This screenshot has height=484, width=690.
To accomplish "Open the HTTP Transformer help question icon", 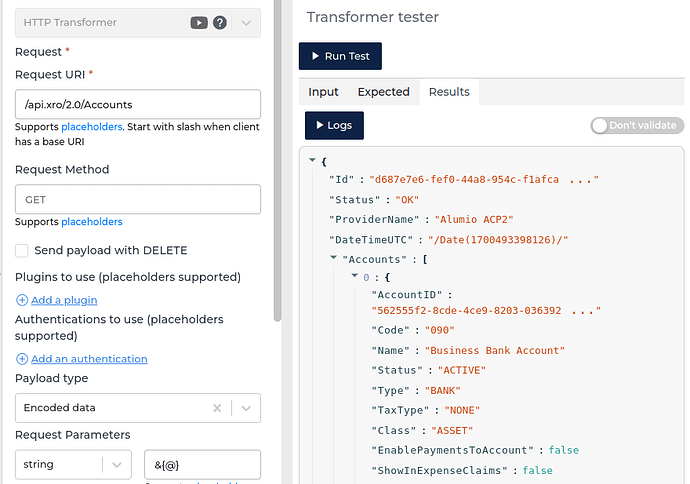I will tap(220, 22).
